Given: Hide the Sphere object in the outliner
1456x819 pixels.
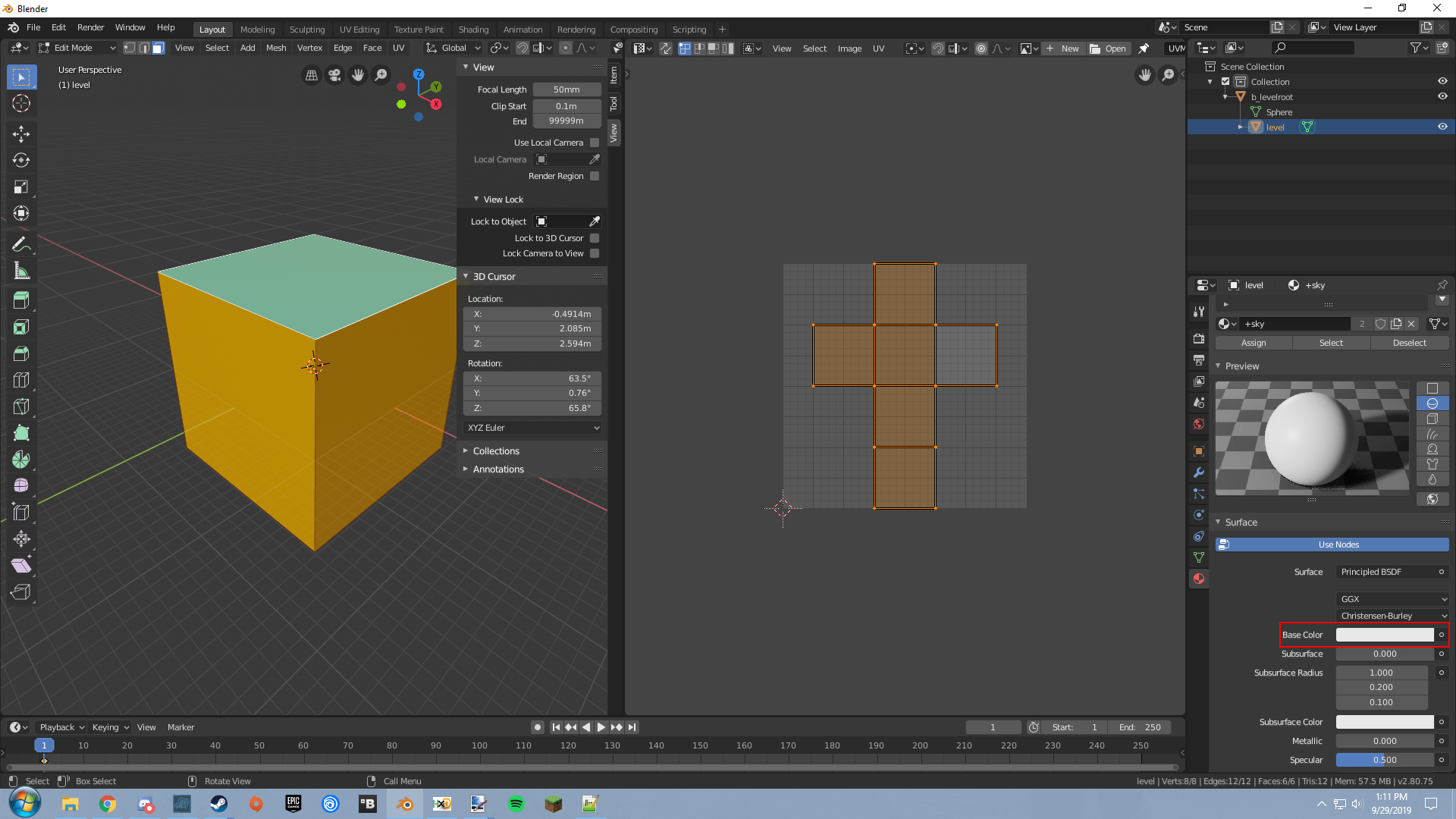Looking at the screenshot, I should (x=1442, y=111).
